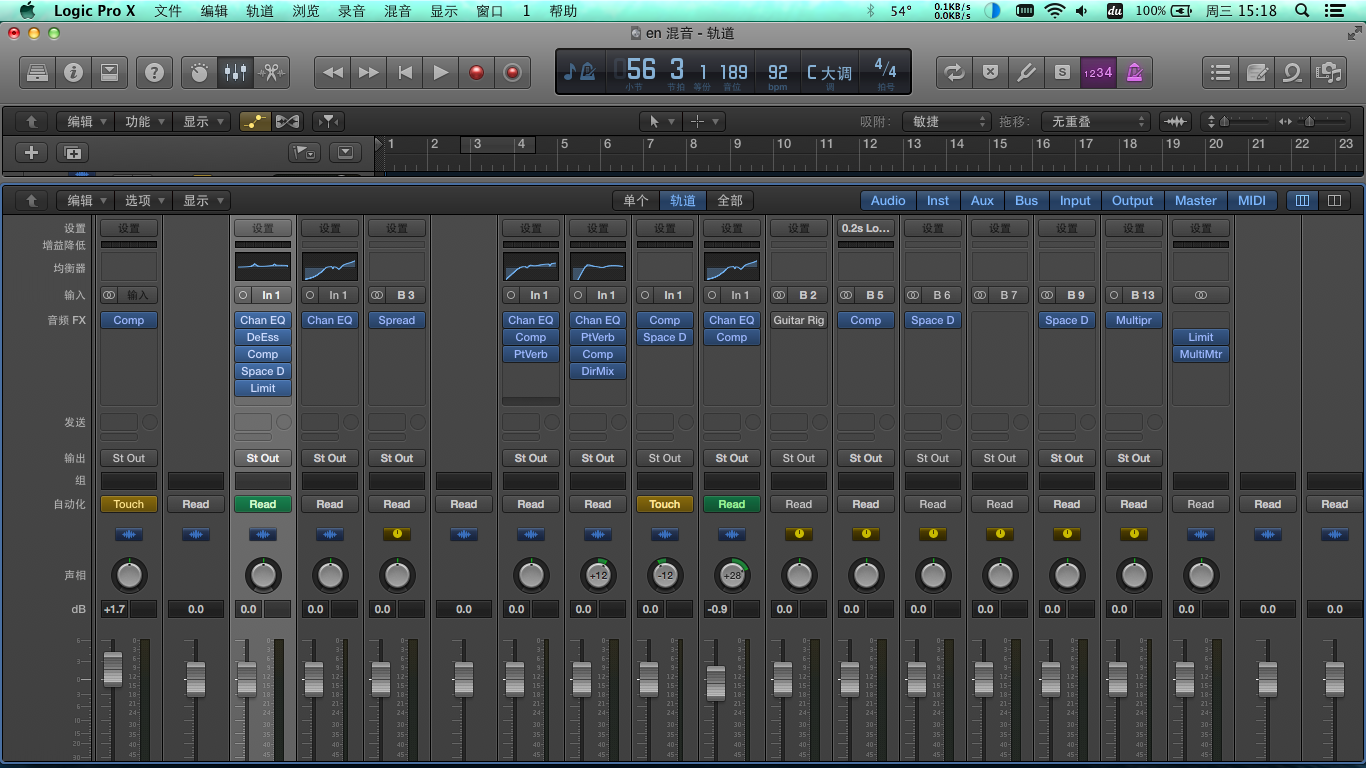
Task: Show the Inspector with the info icon
Action: coord(73,72)
